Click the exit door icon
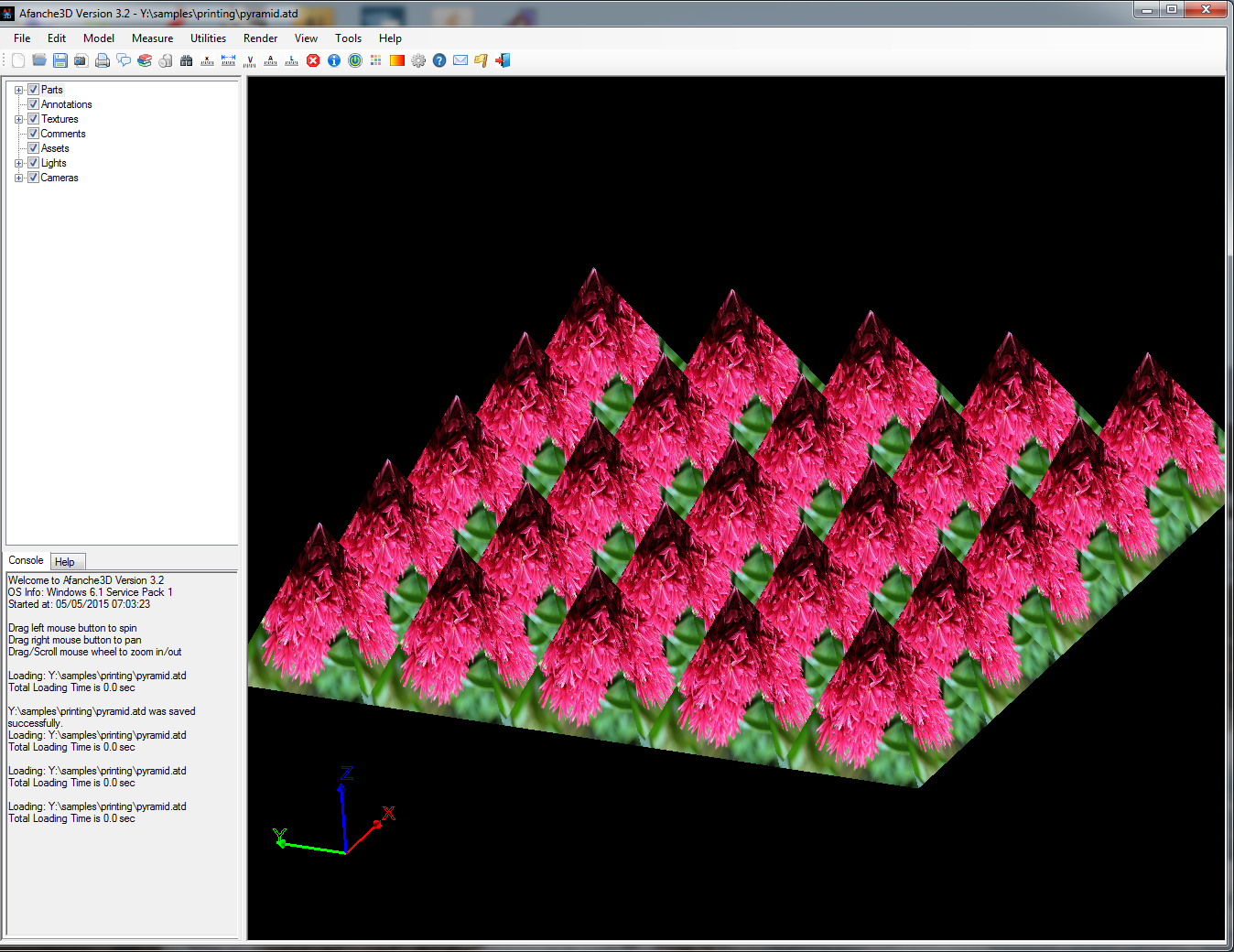Viewport: 1234px width, 952px height. tap(503, 60)
